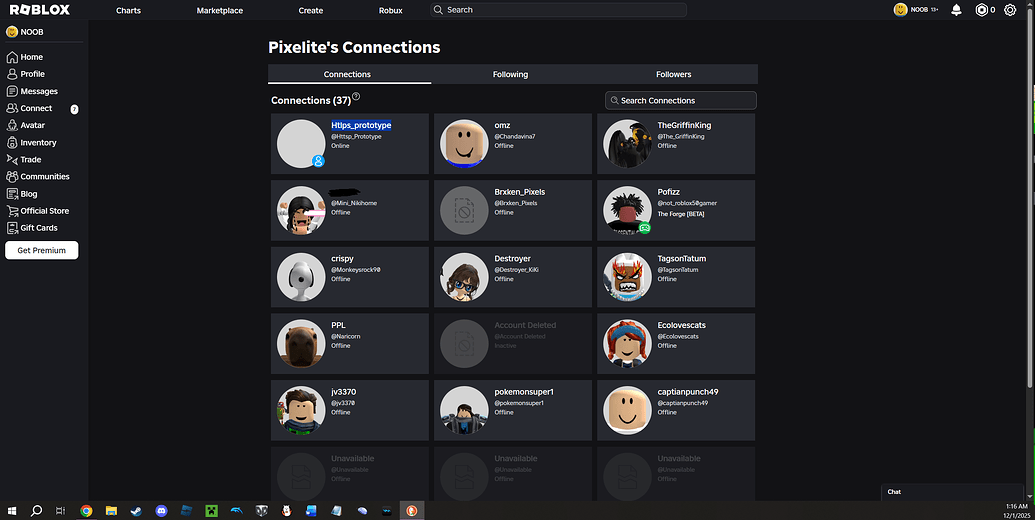Screen dimensions: 1035x520
Task: Click the Trade sidebar icon
Action: tap(12, 160)
